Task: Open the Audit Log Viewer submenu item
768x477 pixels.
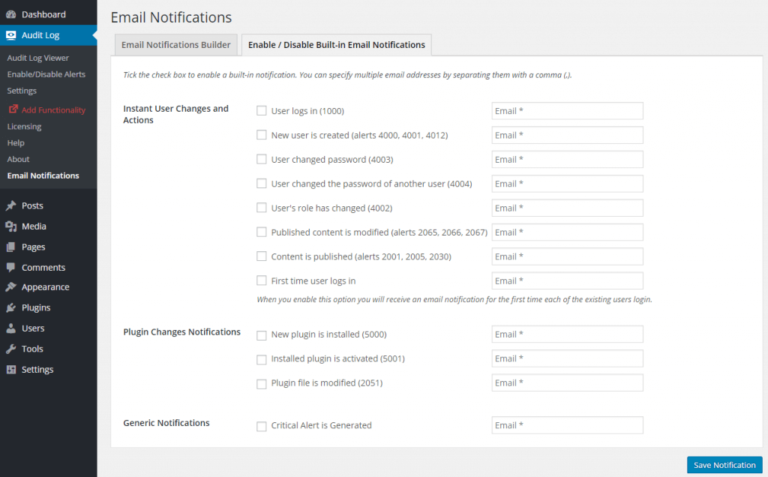Action: pos(38,58)
